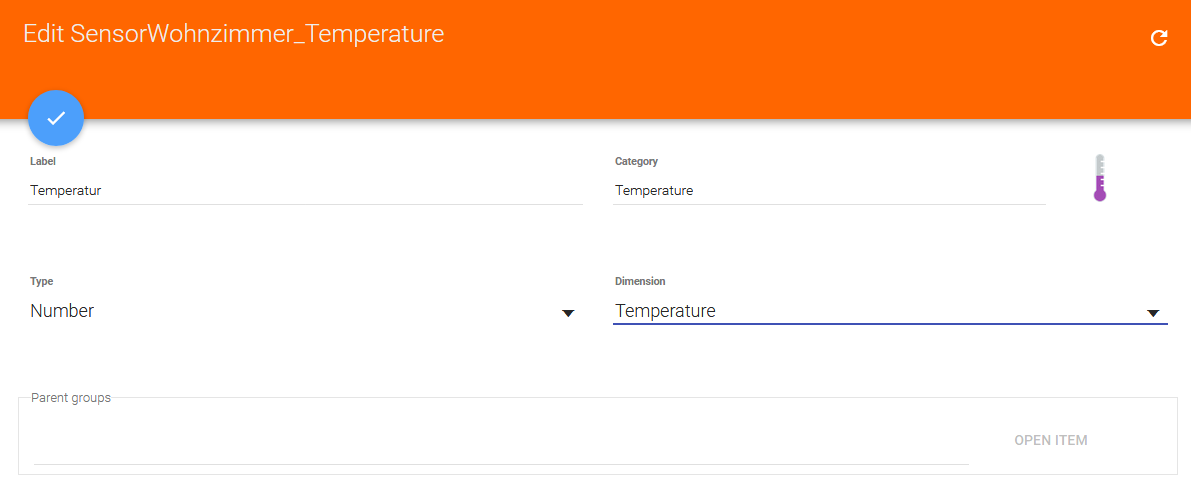1191x495 pixels.
Task: Expand the Dimension dropdown arrow
Action: point(1153,313)
